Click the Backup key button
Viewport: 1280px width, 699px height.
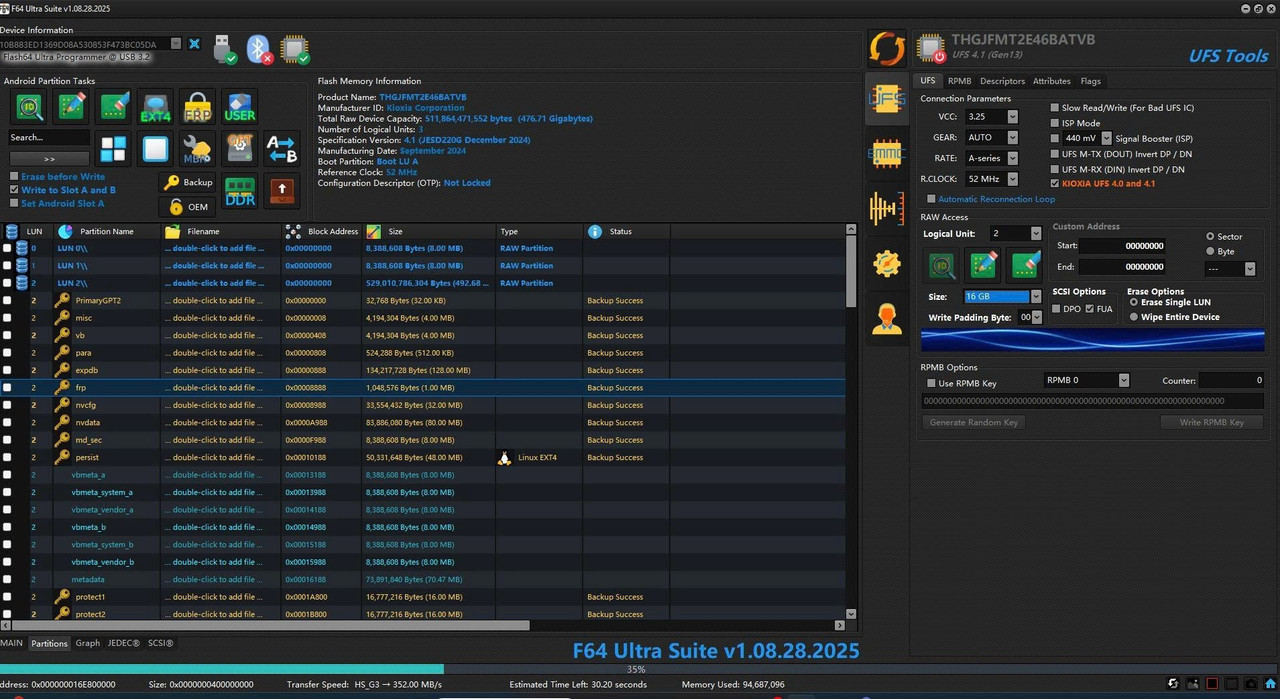[x=188, y=182]
